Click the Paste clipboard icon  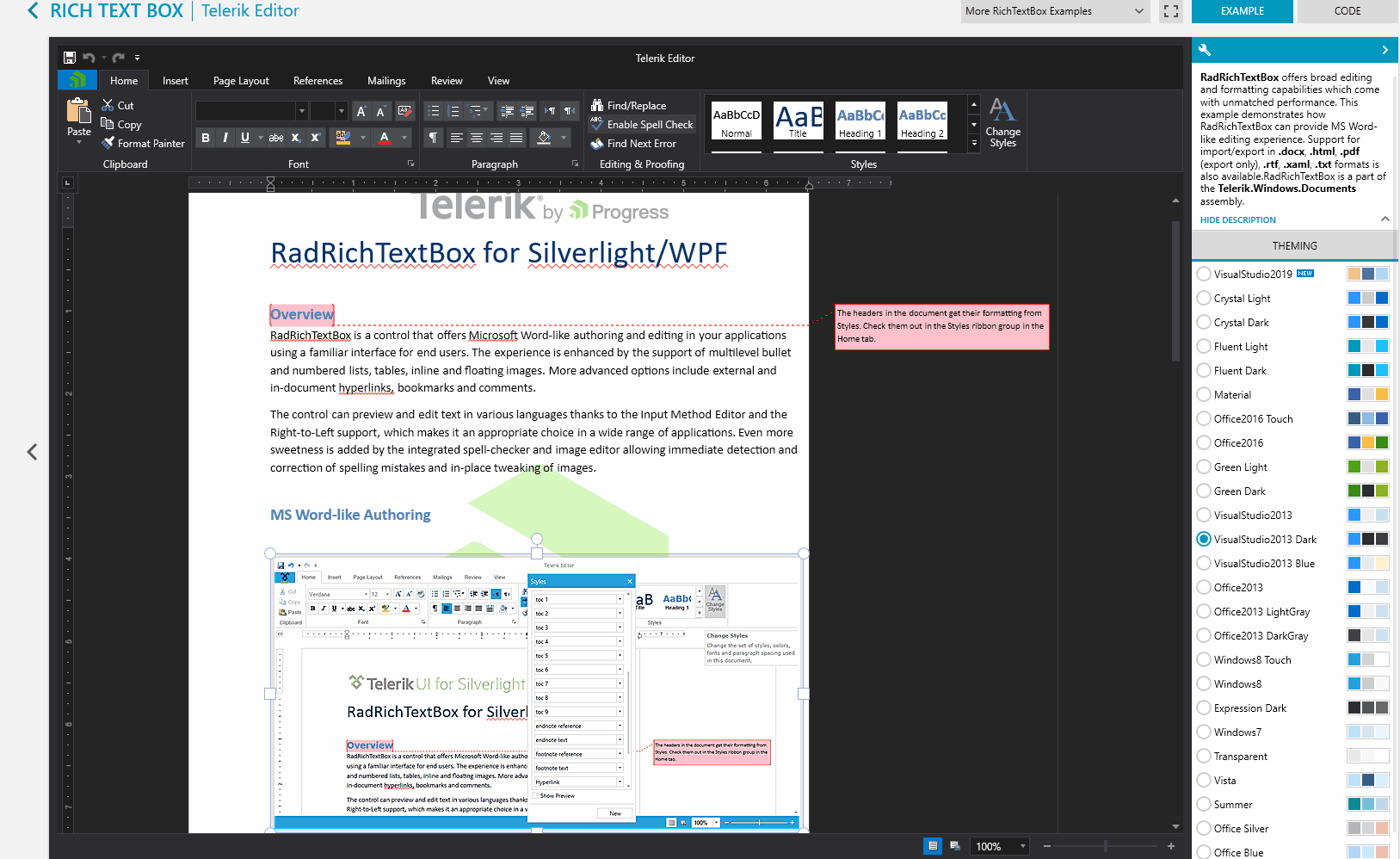[x=79, y=111]
